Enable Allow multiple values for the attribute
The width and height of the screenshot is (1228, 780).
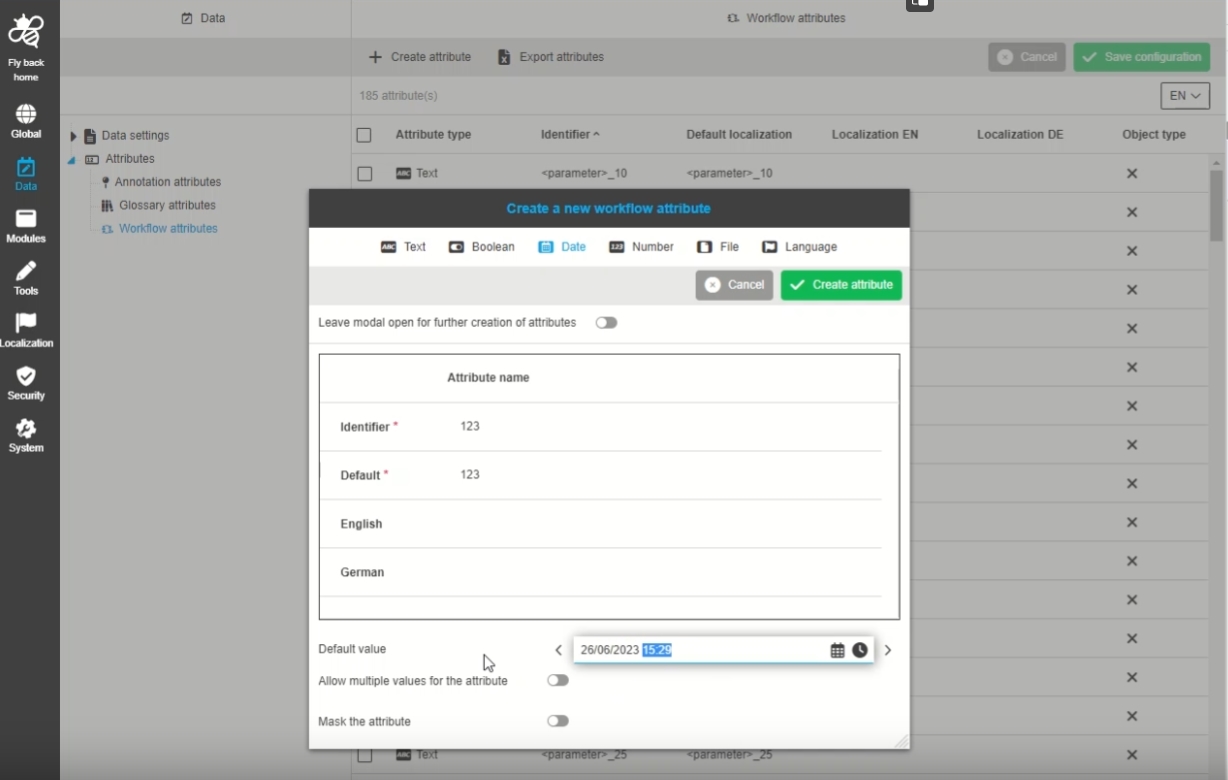pos(557,681)
